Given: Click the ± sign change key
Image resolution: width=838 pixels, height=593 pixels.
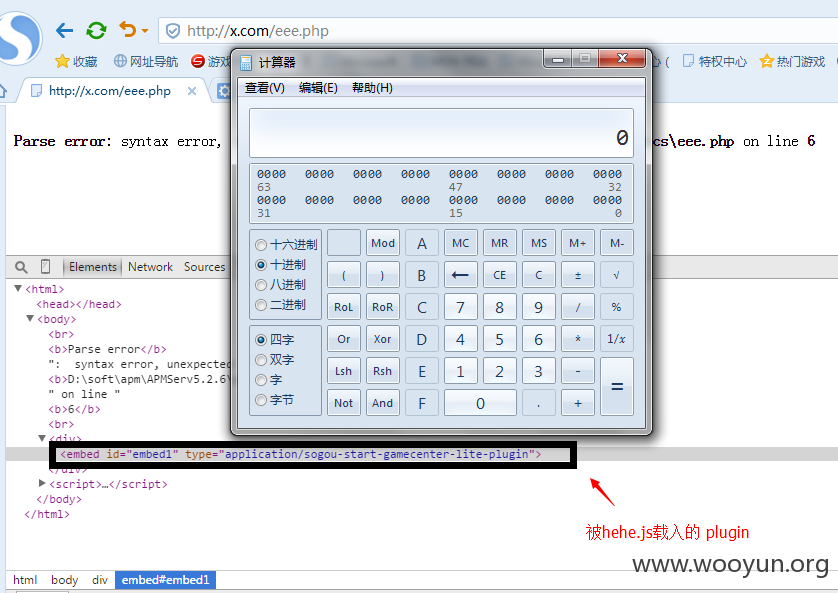Looking at the screenshot, I should click(x=578, y=275).
